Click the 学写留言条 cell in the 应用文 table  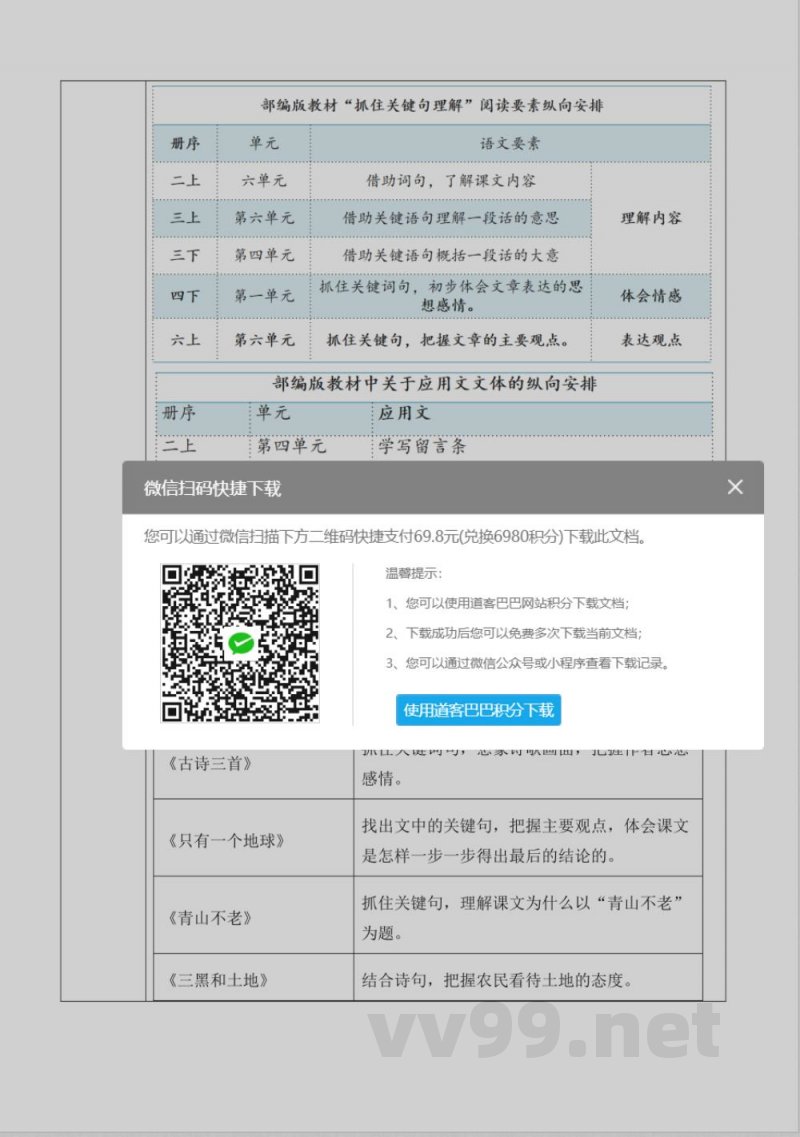coord(420,448)
